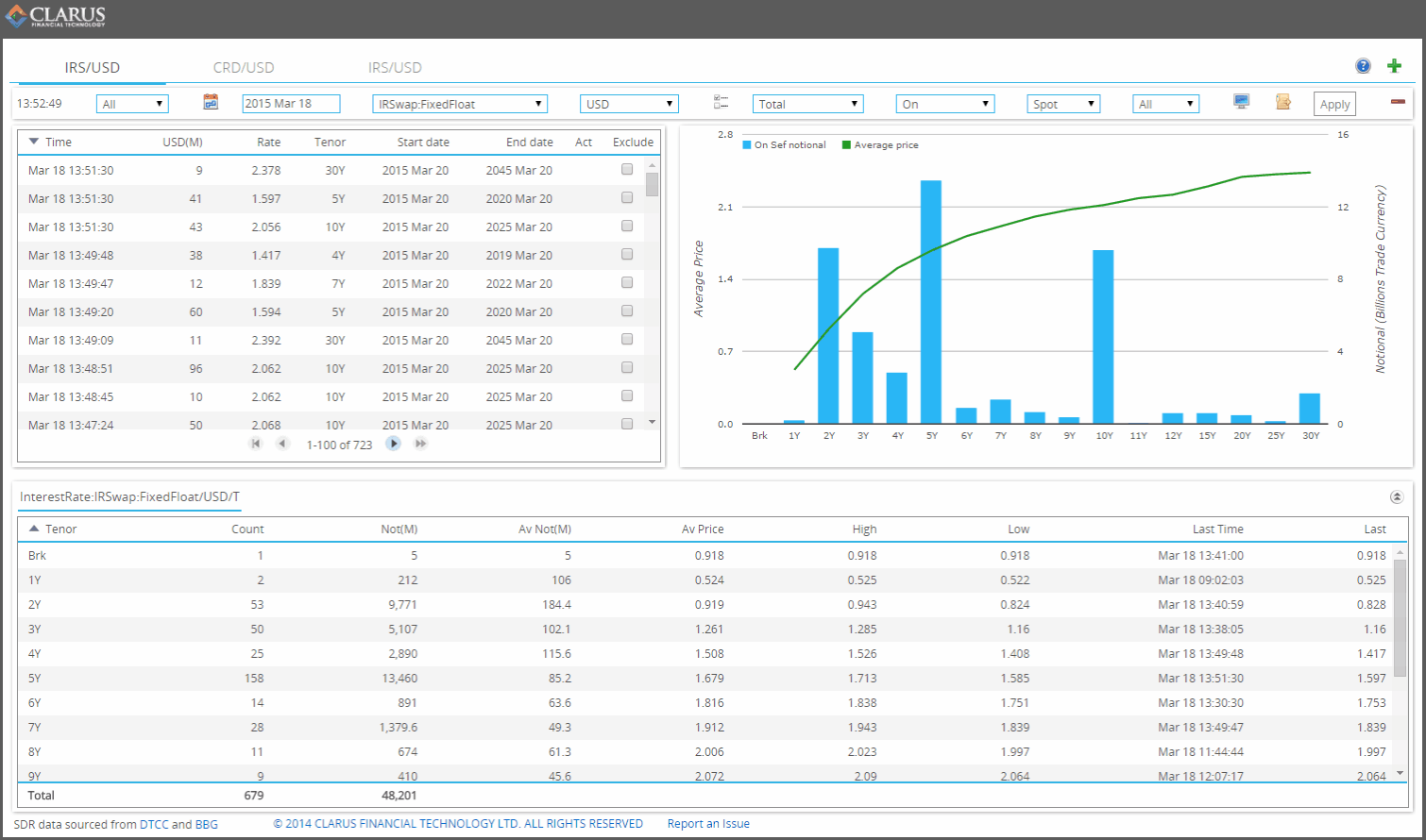Exclude the 10Y trade at rate 2.056

[x=627, y=227]
